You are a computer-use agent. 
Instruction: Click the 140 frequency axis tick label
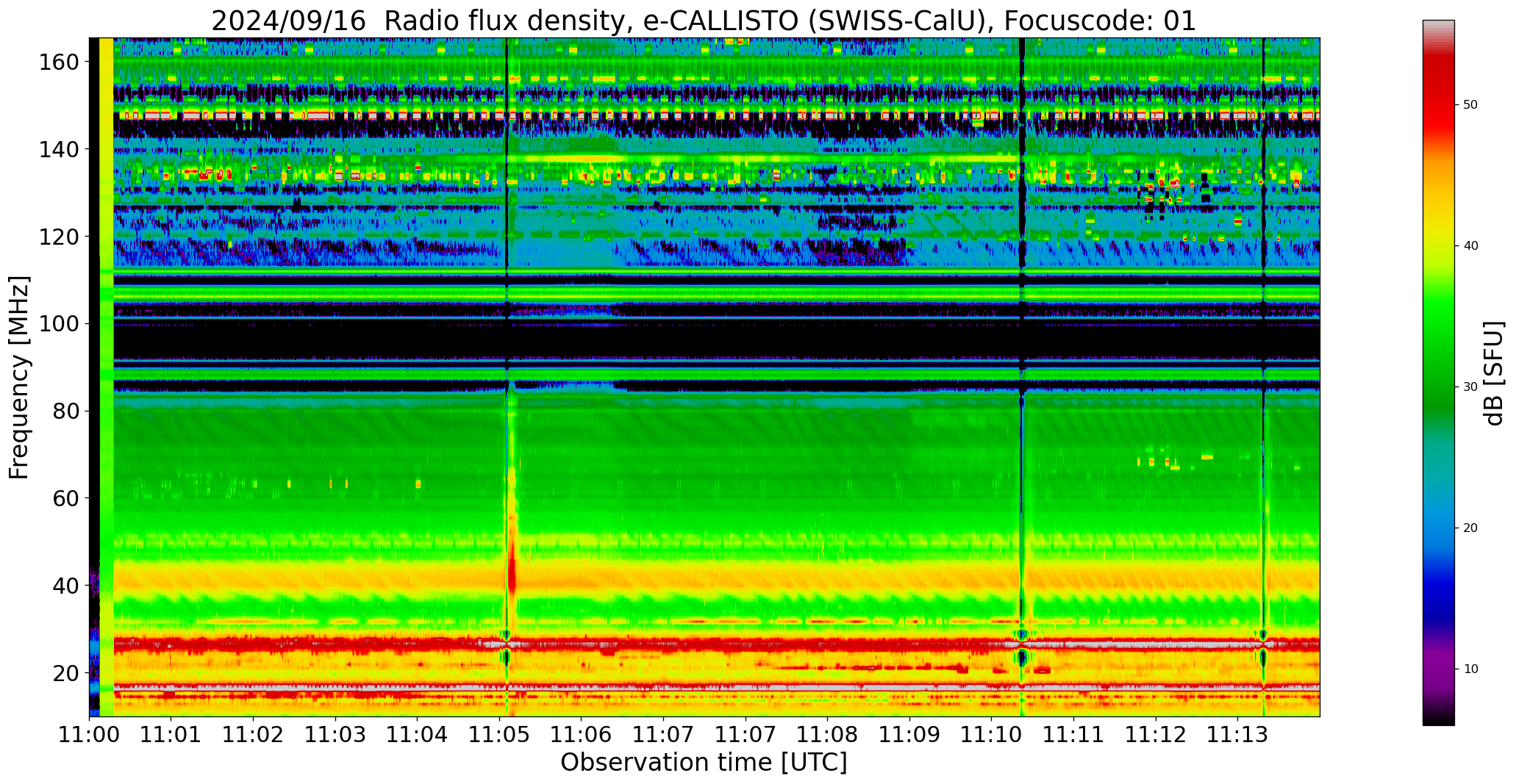(x=58, y=149)
